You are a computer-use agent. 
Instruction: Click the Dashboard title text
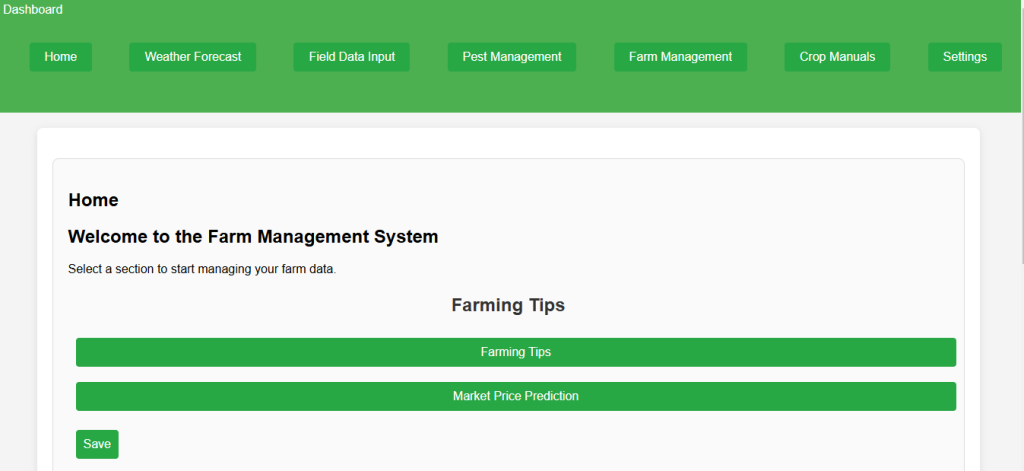[x=33, y=10]
